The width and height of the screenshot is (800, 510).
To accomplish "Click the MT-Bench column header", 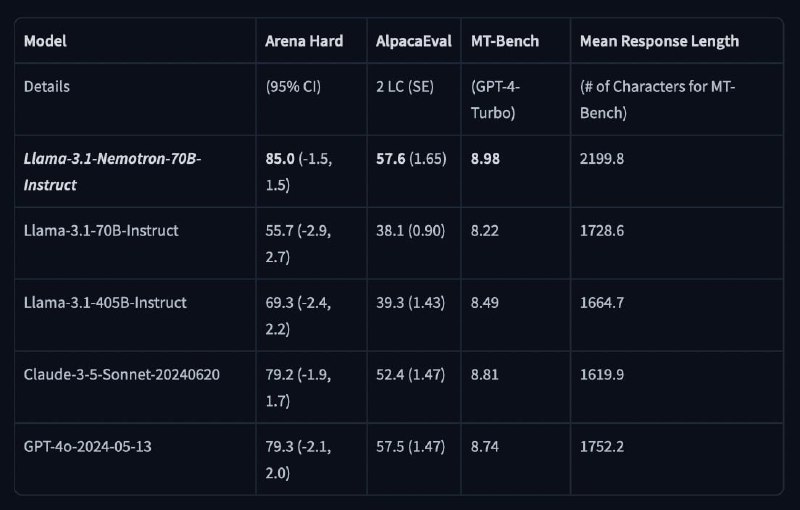I will click(505, 41).
